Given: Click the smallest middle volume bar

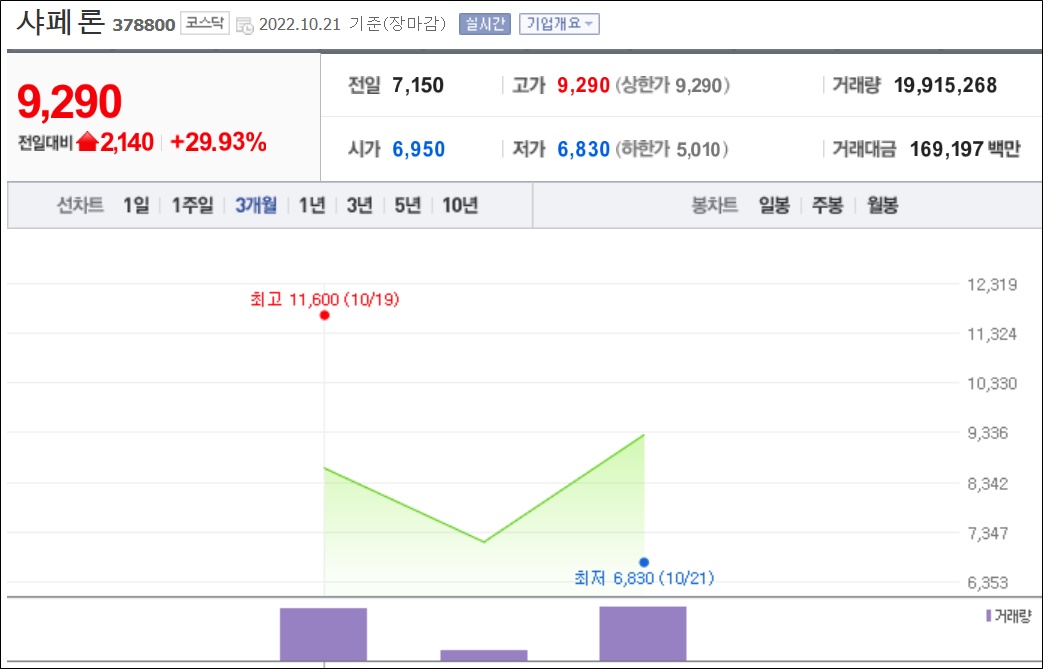Looking at the screenshot, I should coord(484,656).
